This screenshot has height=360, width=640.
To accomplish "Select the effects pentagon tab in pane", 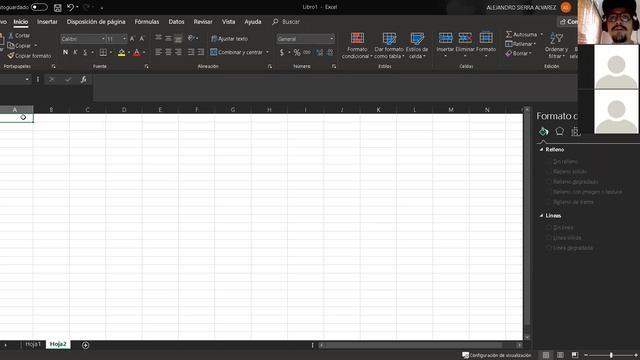I will (x=560, y=131).
